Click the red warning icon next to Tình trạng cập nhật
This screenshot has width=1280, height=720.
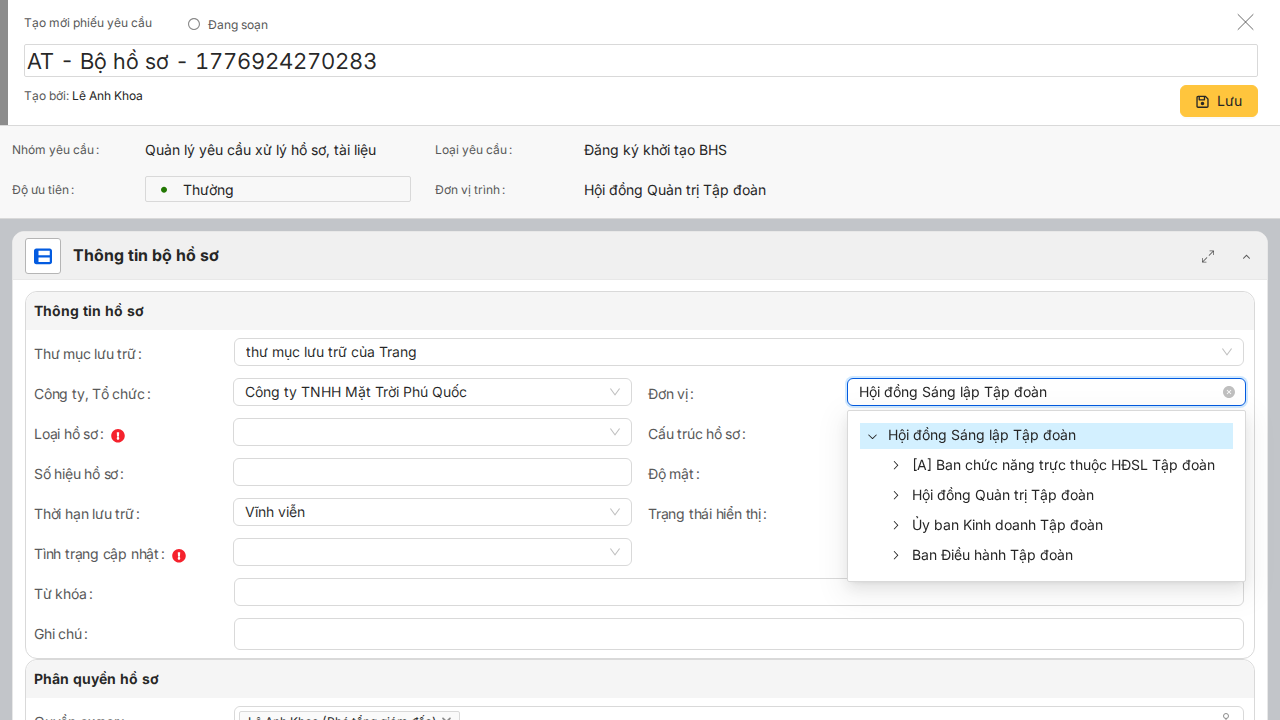[179, 555]
